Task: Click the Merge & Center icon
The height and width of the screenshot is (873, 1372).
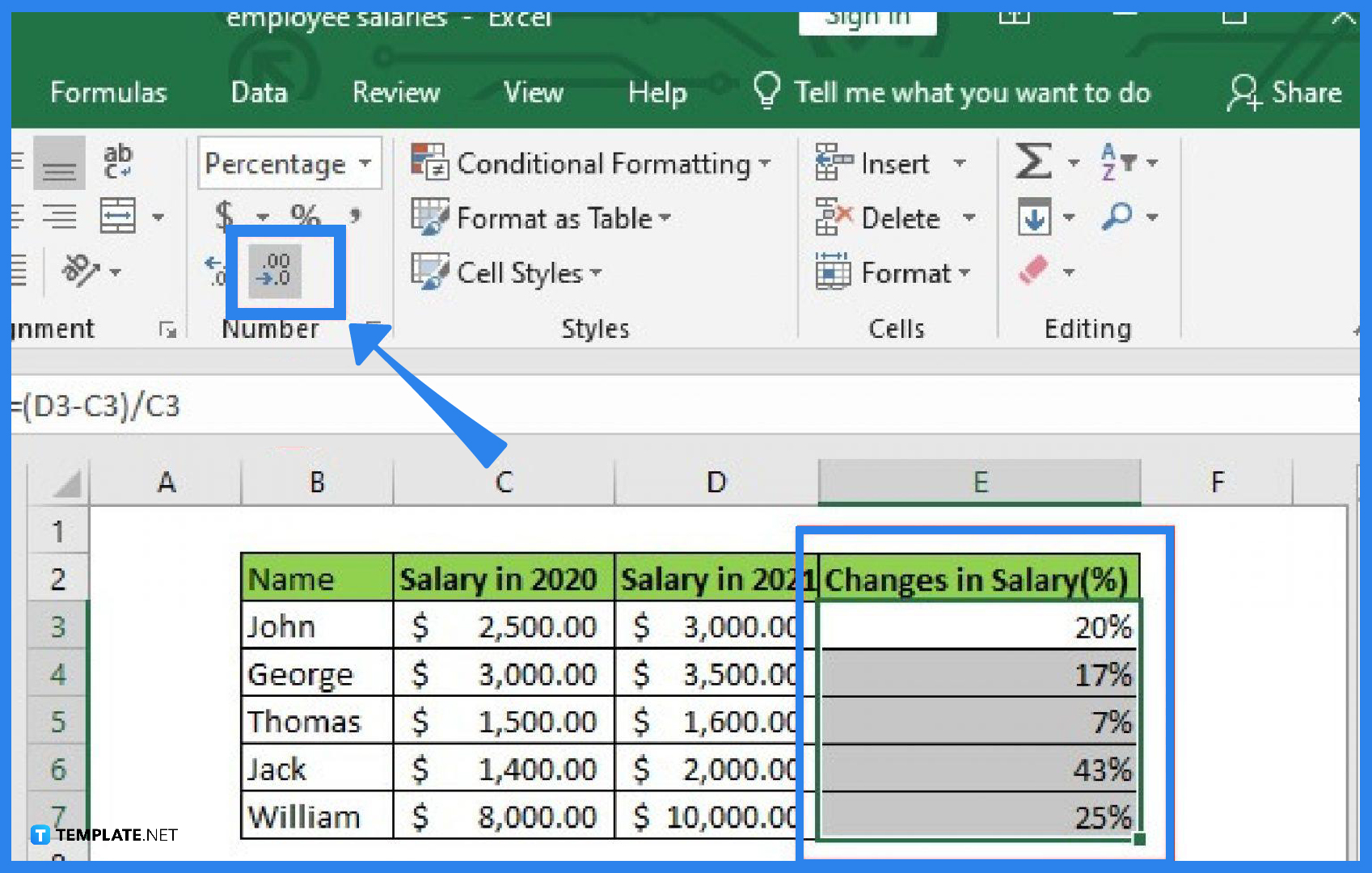Action: (x=120, y=216)
